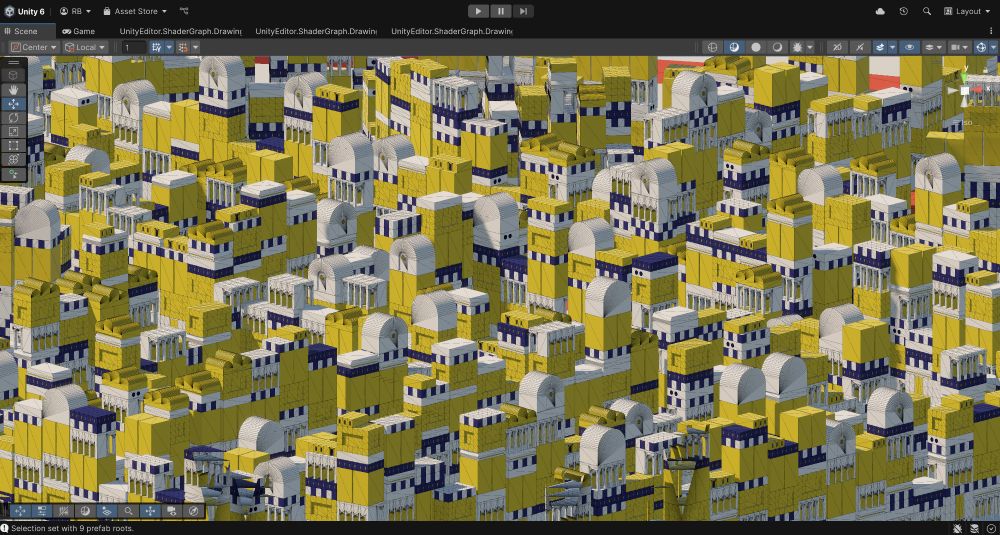Click the first icon in bottom overlay toolbar
Viewport: 1000px width, 535px height.
(19, 511)
